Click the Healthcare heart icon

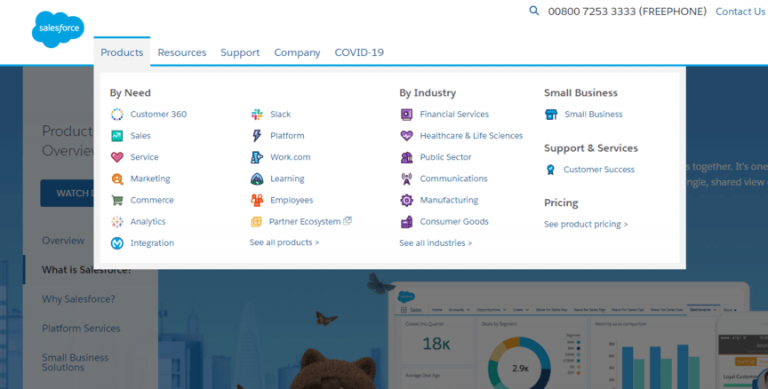pyautogui.click(x=407, y=136)
